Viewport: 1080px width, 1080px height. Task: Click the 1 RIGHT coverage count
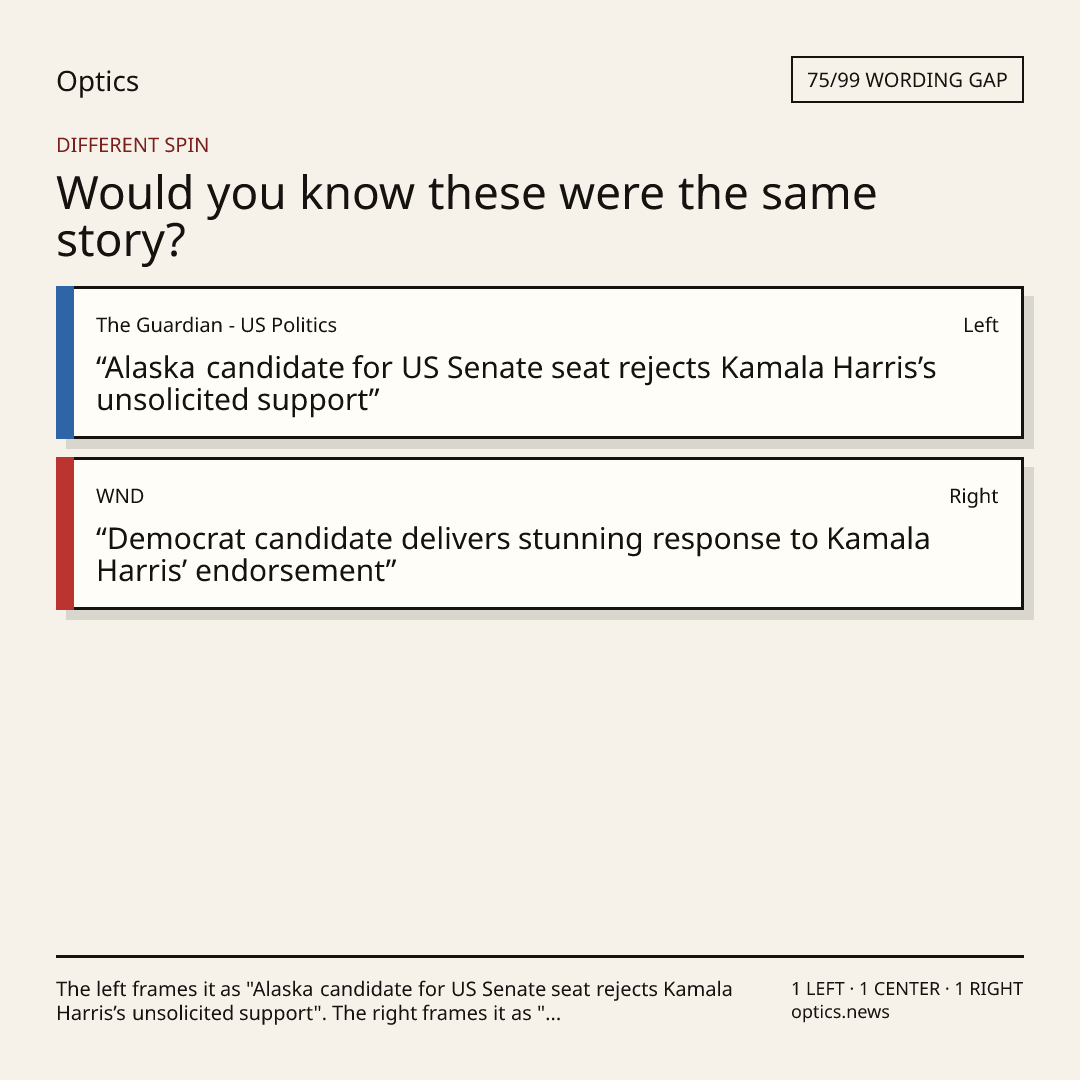coord(988,989)
